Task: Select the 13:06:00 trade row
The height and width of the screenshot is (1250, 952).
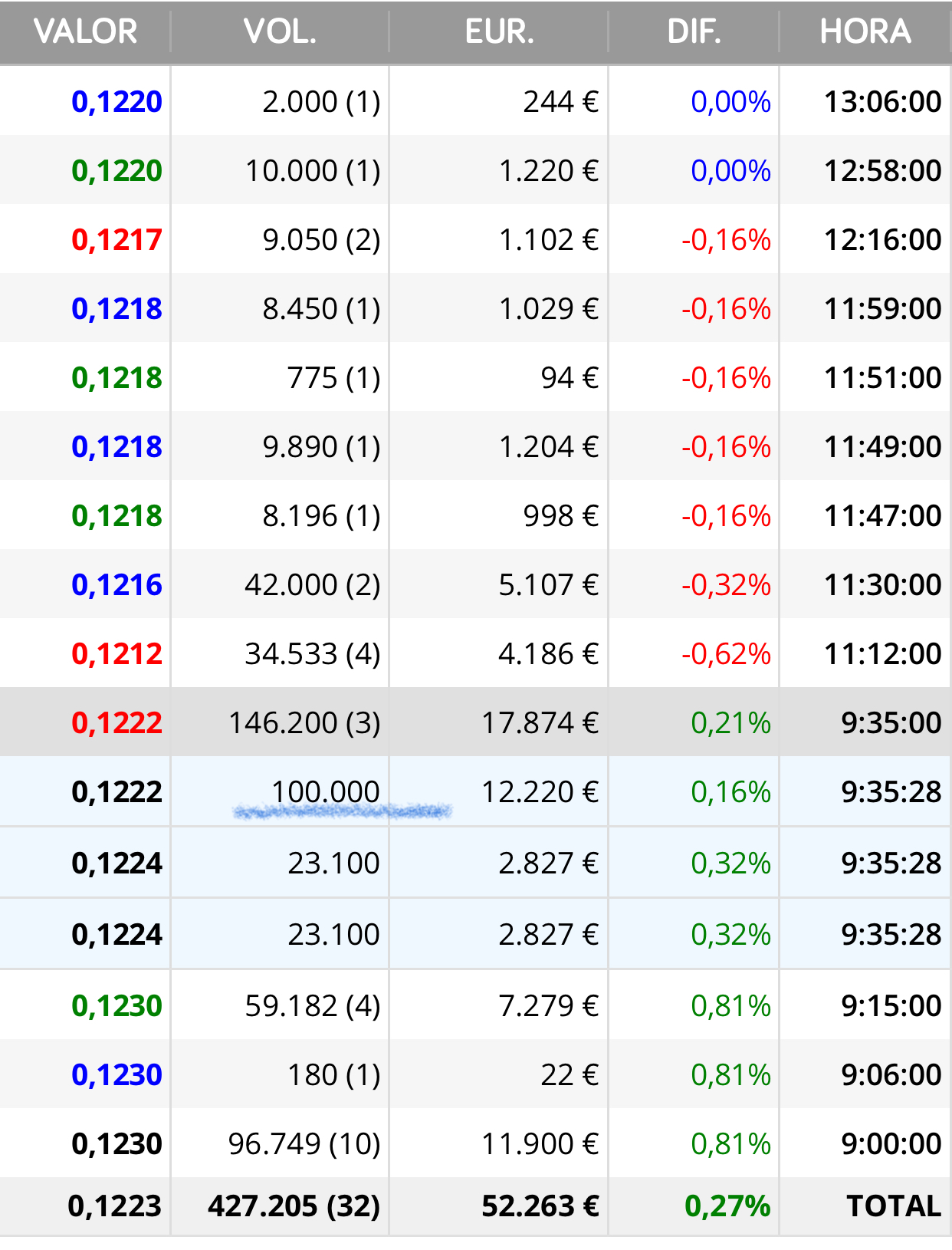Action: (x=476, y=101)
